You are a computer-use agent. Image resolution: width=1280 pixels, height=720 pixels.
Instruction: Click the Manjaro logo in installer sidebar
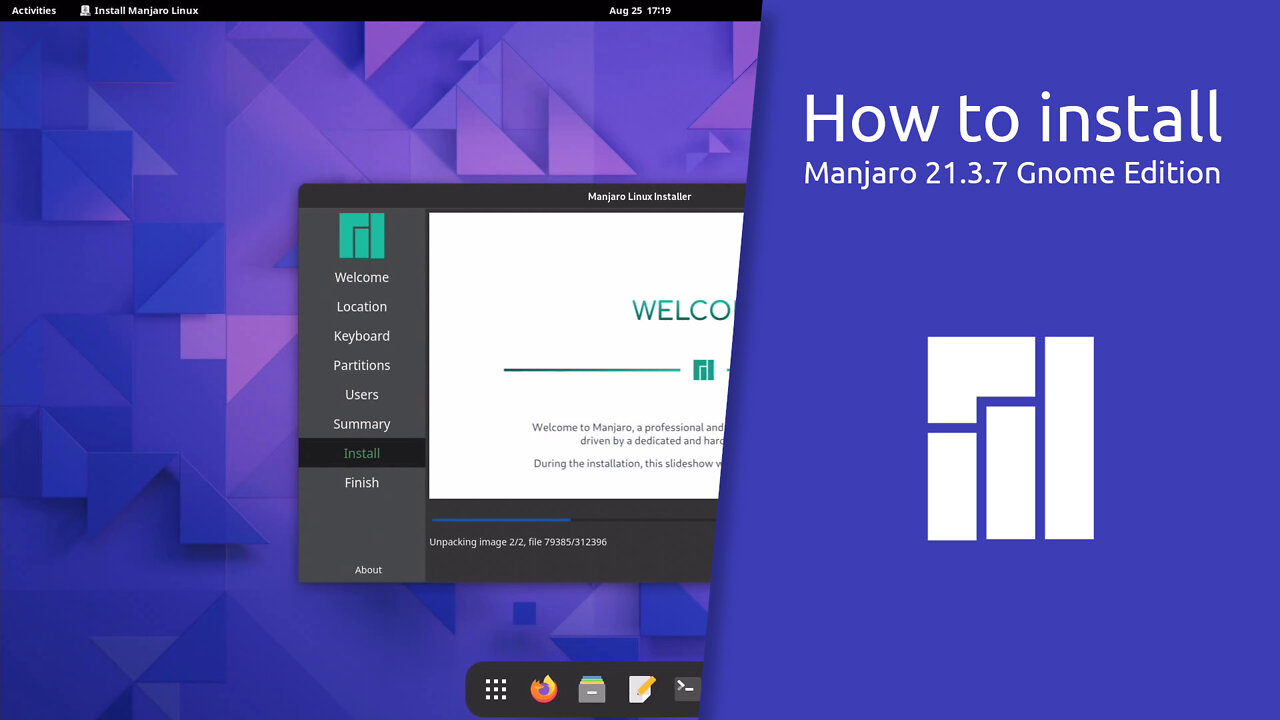361,235
